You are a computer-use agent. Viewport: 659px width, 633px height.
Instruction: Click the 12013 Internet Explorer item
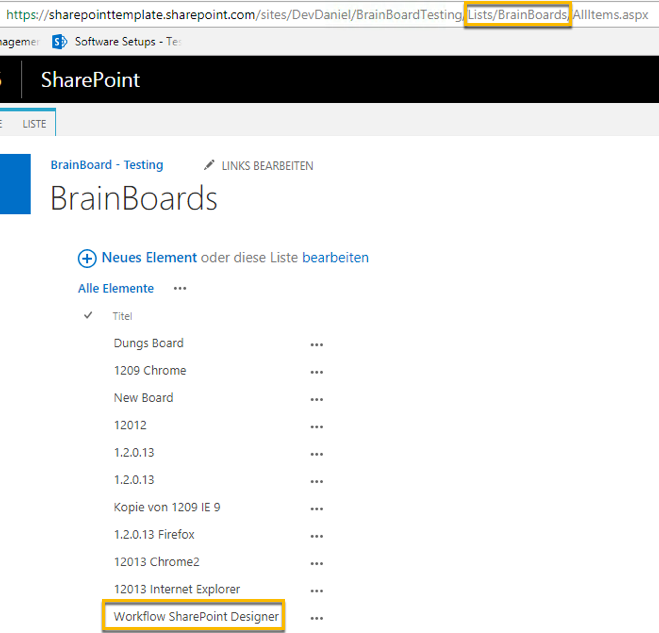tap(177, 589)
